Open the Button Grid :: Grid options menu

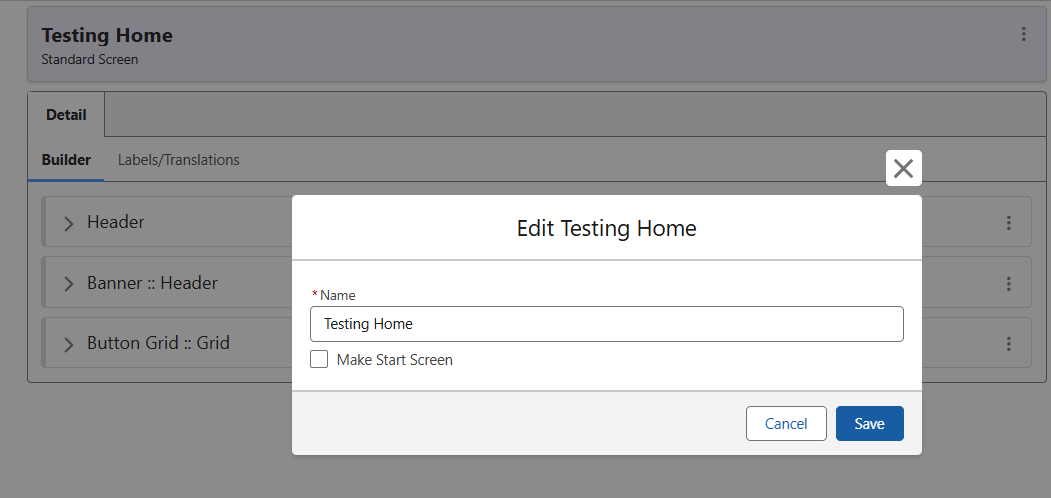click(1009, 344)
